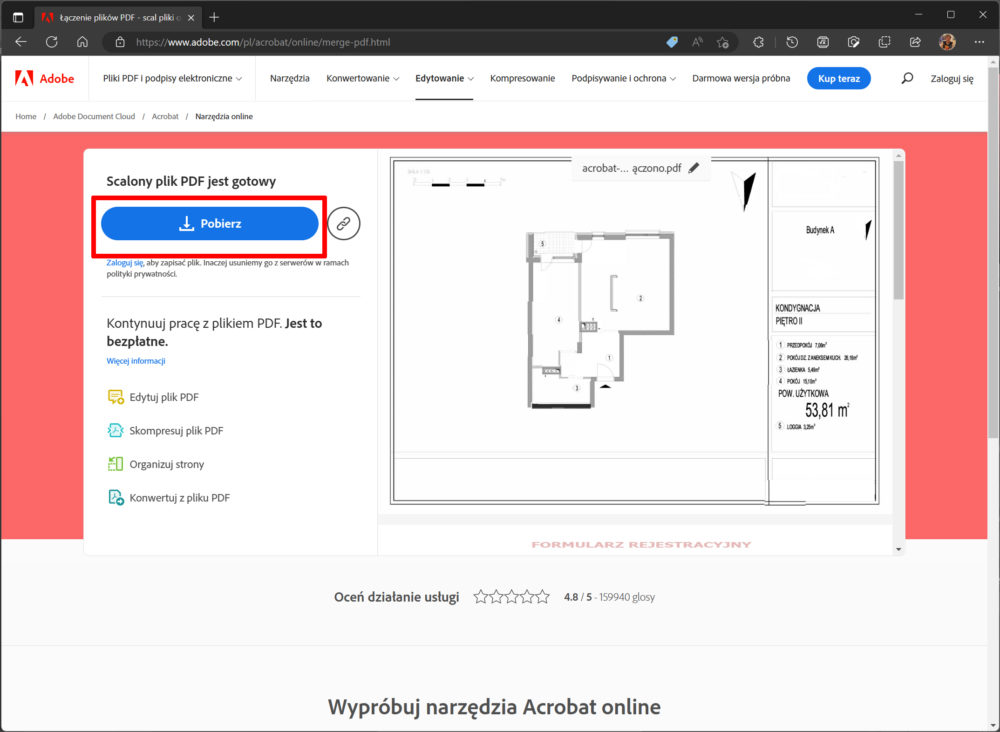Open a new tab with plus
1000x732 pixels.
pos(214,17)
